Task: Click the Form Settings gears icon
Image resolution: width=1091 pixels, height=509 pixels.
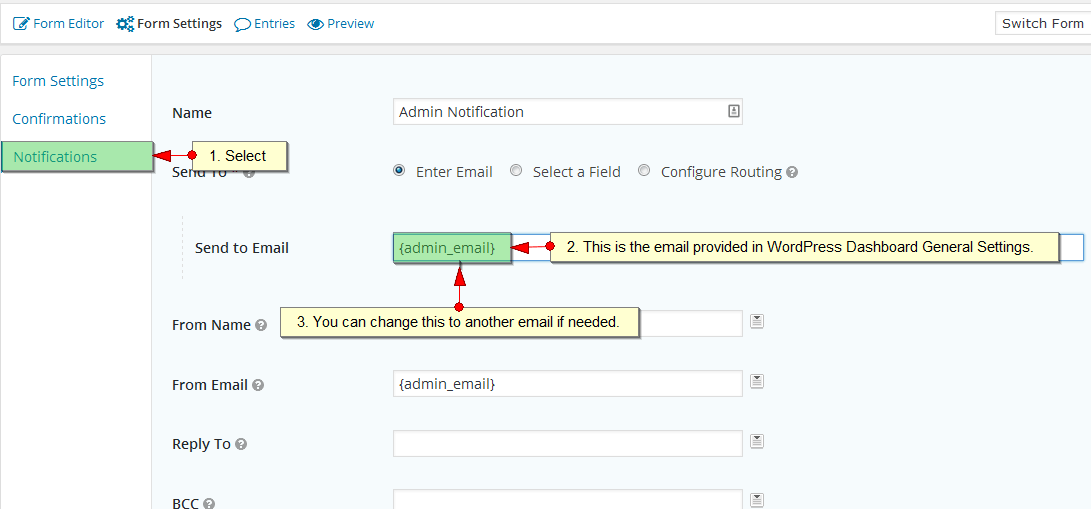Action: [x=125, y=23]
